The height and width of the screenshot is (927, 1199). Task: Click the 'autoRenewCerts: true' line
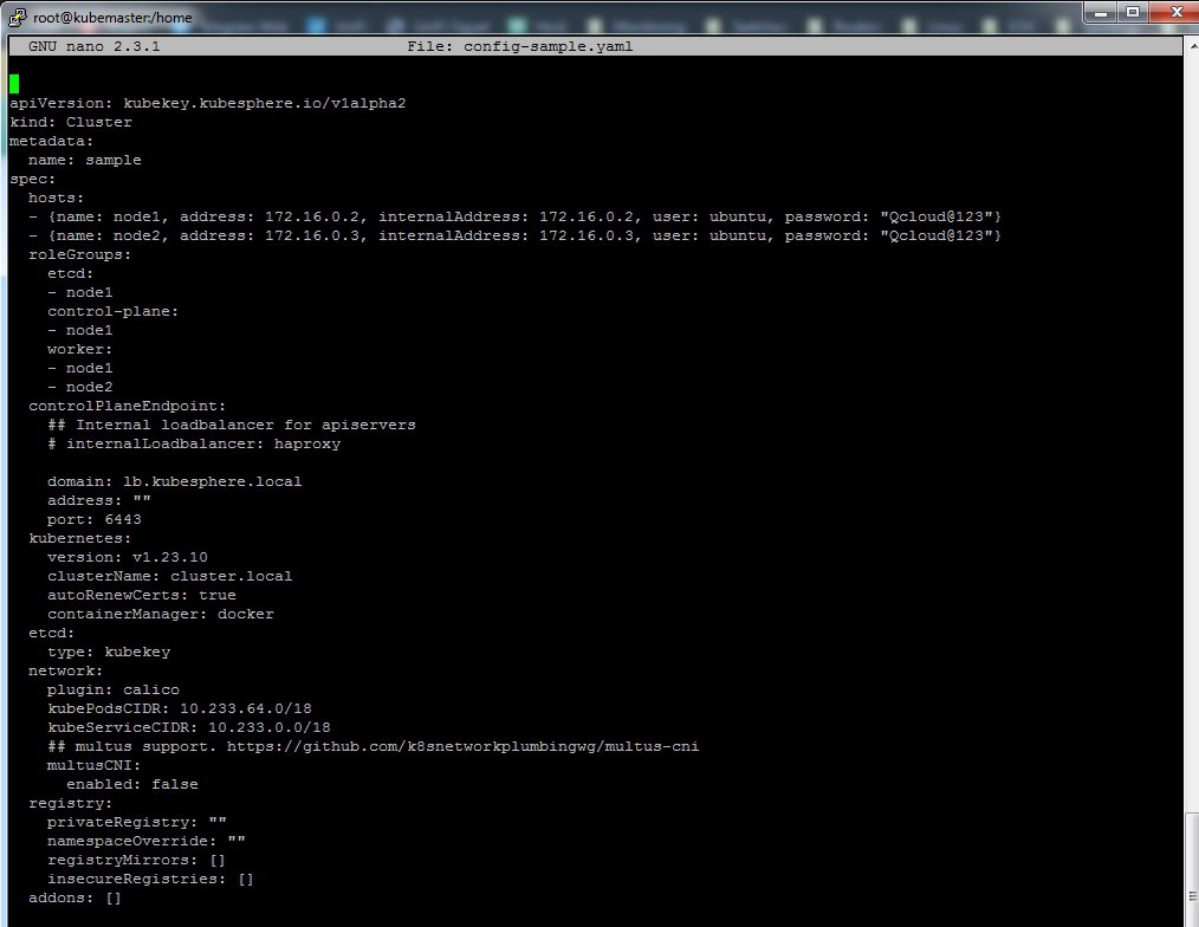click(x=141, y=595)
